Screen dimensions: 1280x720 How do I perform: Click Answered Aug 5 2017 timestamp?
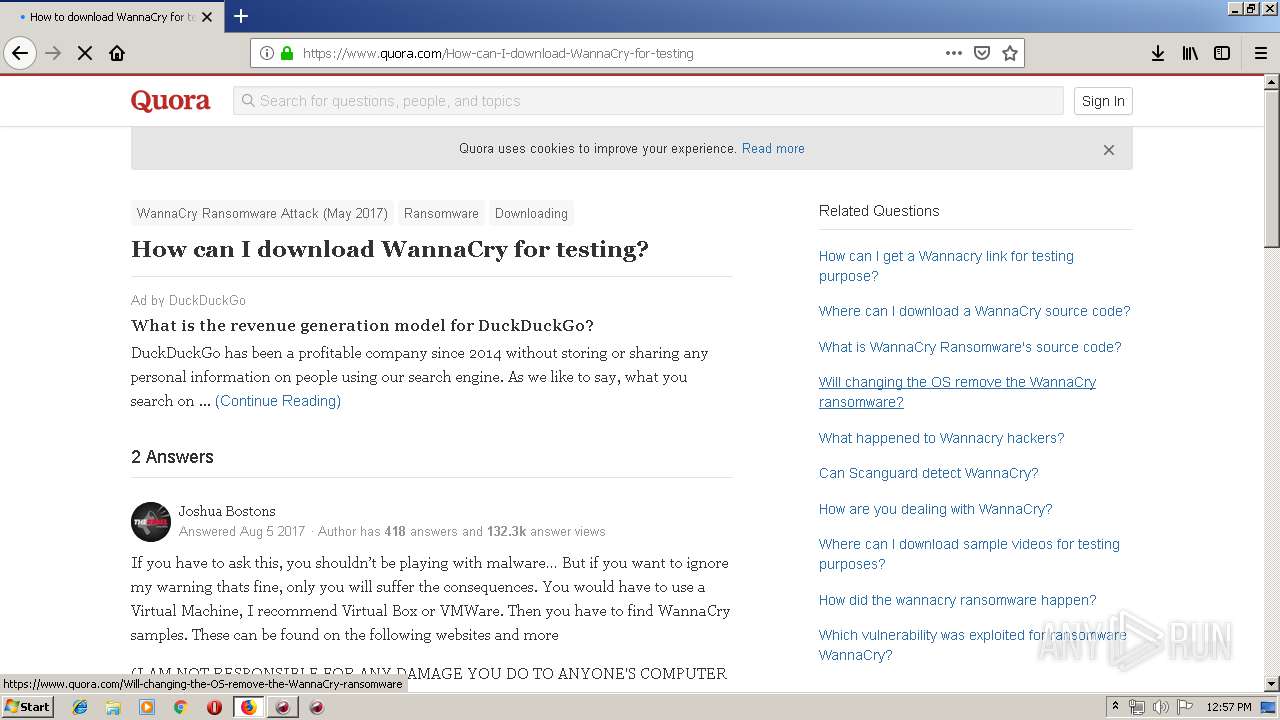click(x=242, y=532)
